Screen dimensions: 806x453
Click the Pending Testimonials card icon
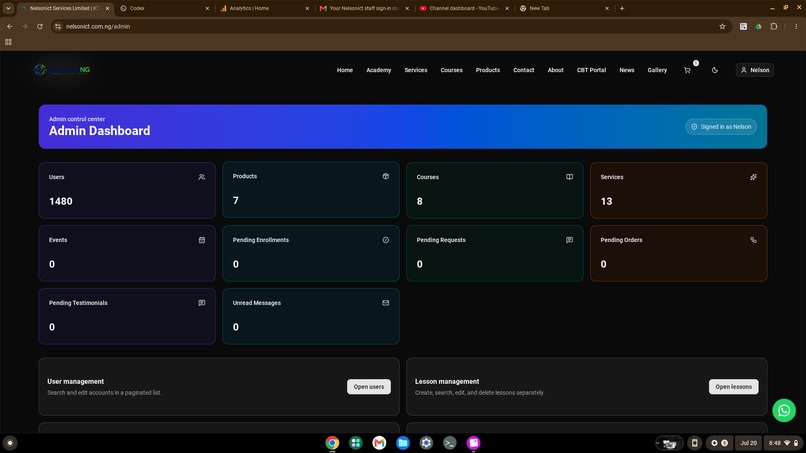pos(202,303)
